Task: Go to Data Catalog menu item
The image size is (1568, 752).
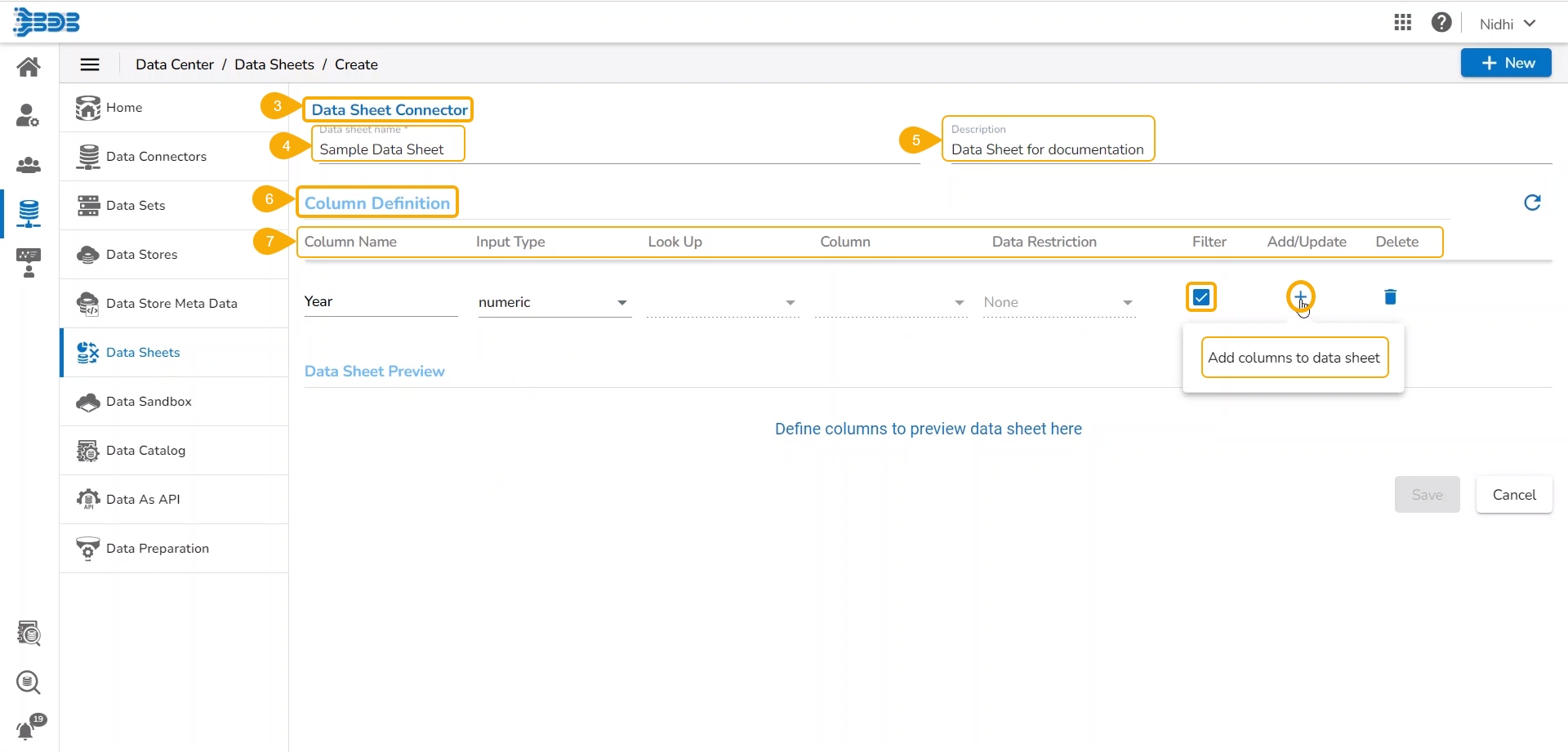Action: click(145, 451)
